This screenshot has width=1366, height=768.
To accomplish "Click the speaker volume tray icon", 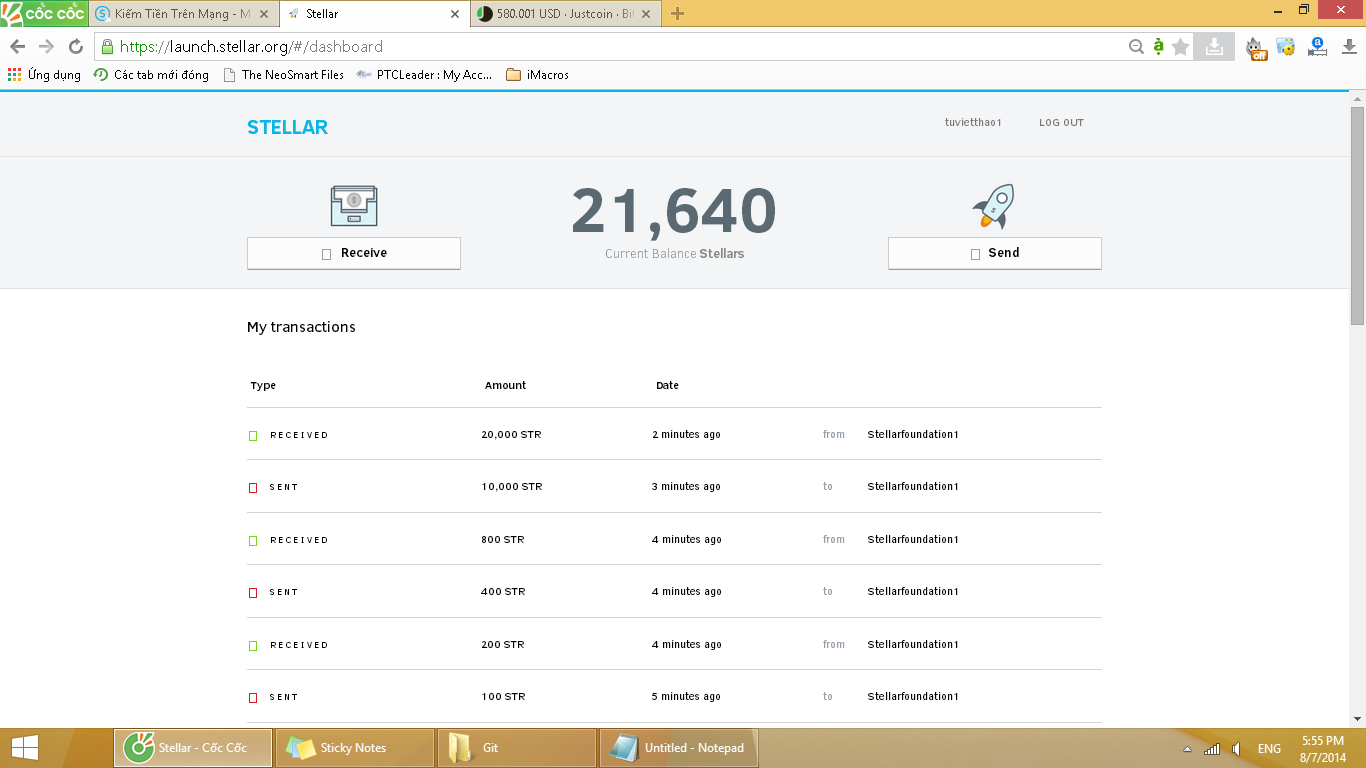I will pos(1238,748).
